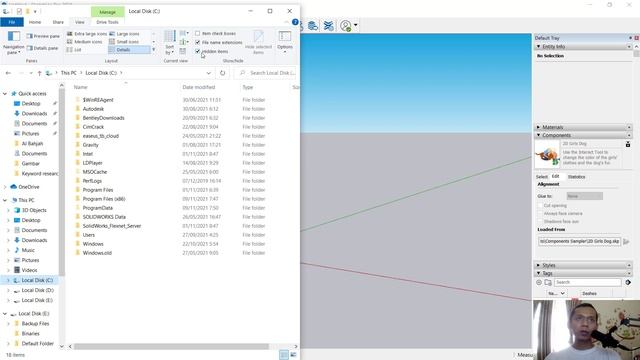Screen dimensions: 640x360
Task: Open Local Disk (D:) in navigation pane
Action: [x=38, y=290]
